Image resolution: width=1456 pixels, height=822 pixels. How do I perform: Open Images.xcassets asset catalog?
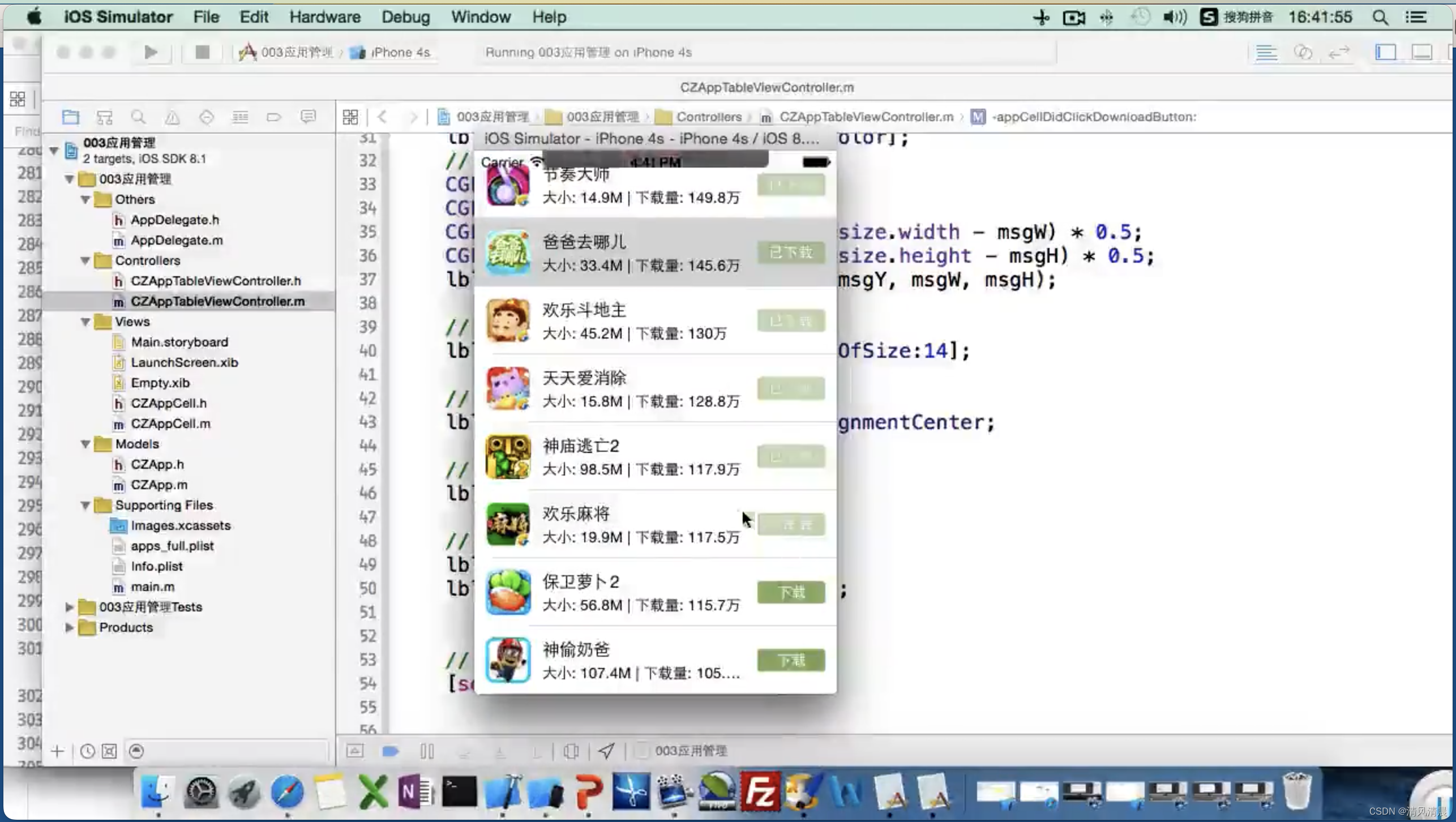[x=181, y=526]
